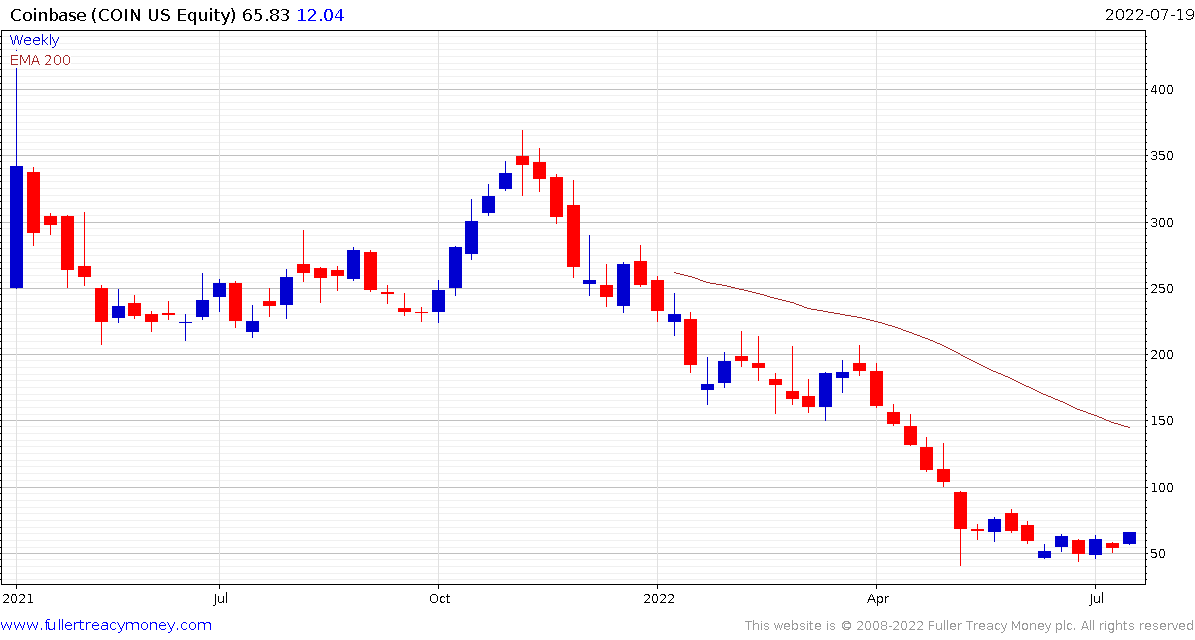The height and width of the screenshot is (640, 1195).
Task: Click the 2022 time axis label
Action: 657,598
